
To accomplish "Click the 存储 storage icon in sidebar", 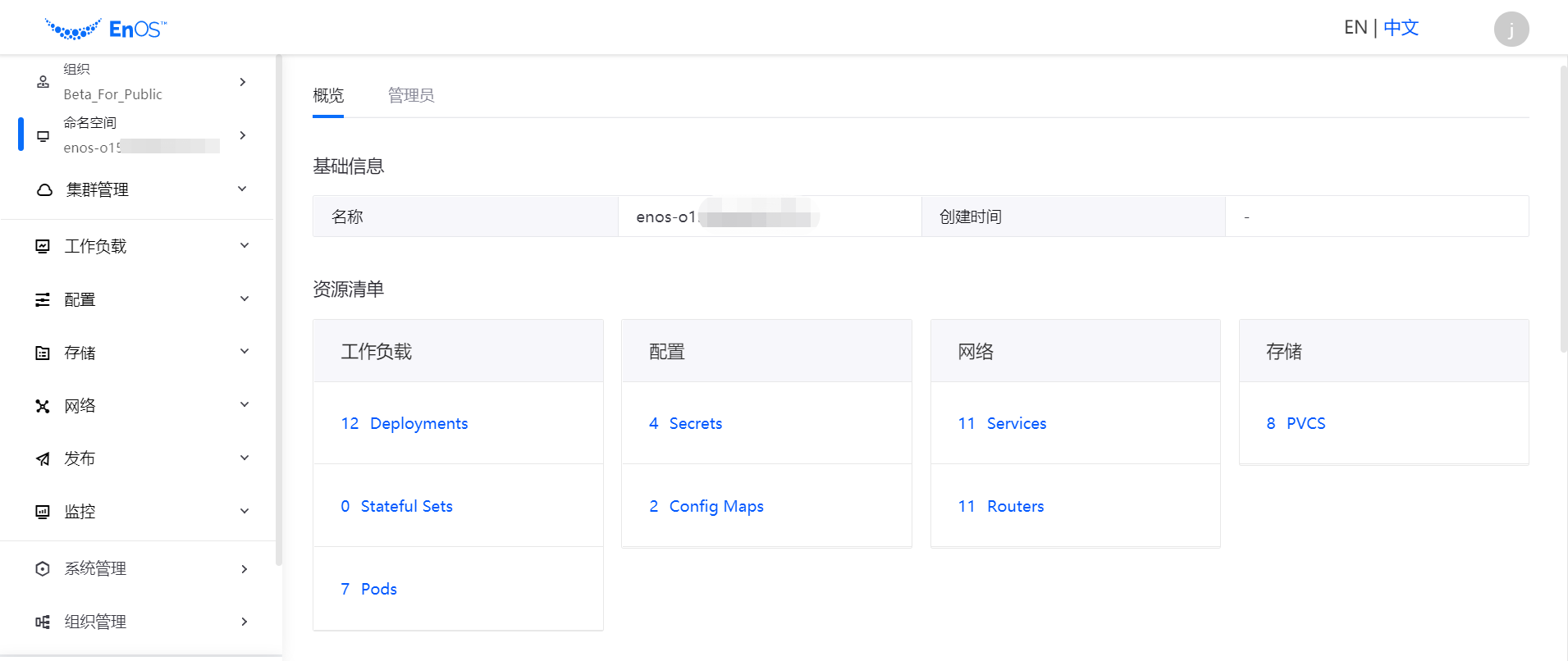I will pyautogui.click(x=43, y=353).
